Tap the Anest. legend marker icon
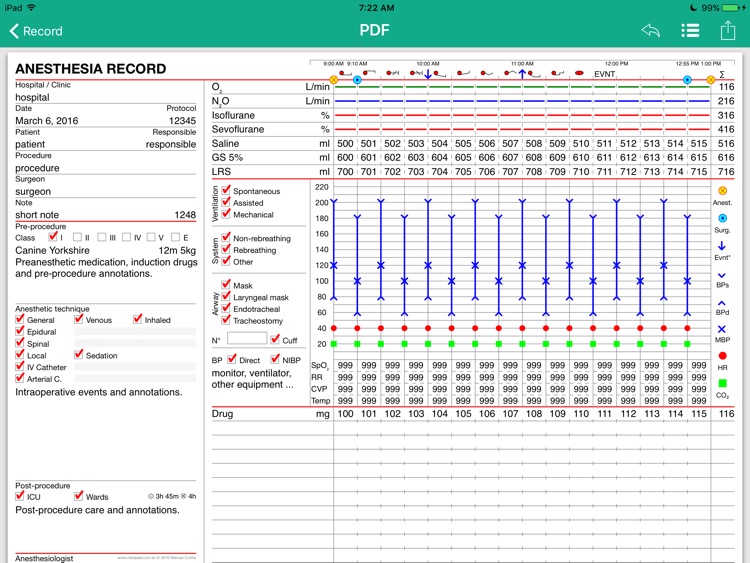This screenshot has width=750, height=563. 722,190
